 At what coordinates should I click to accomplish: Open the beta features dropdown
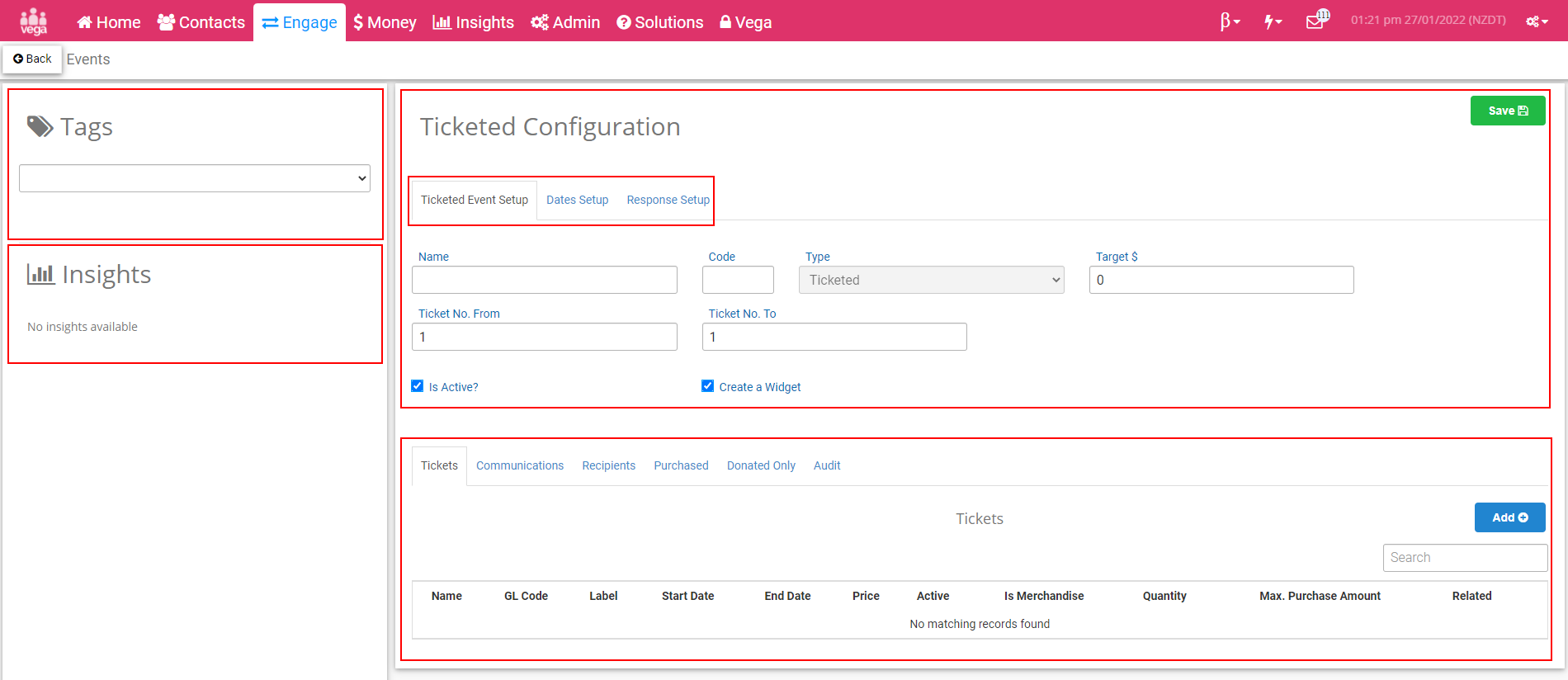[1230, 21]
